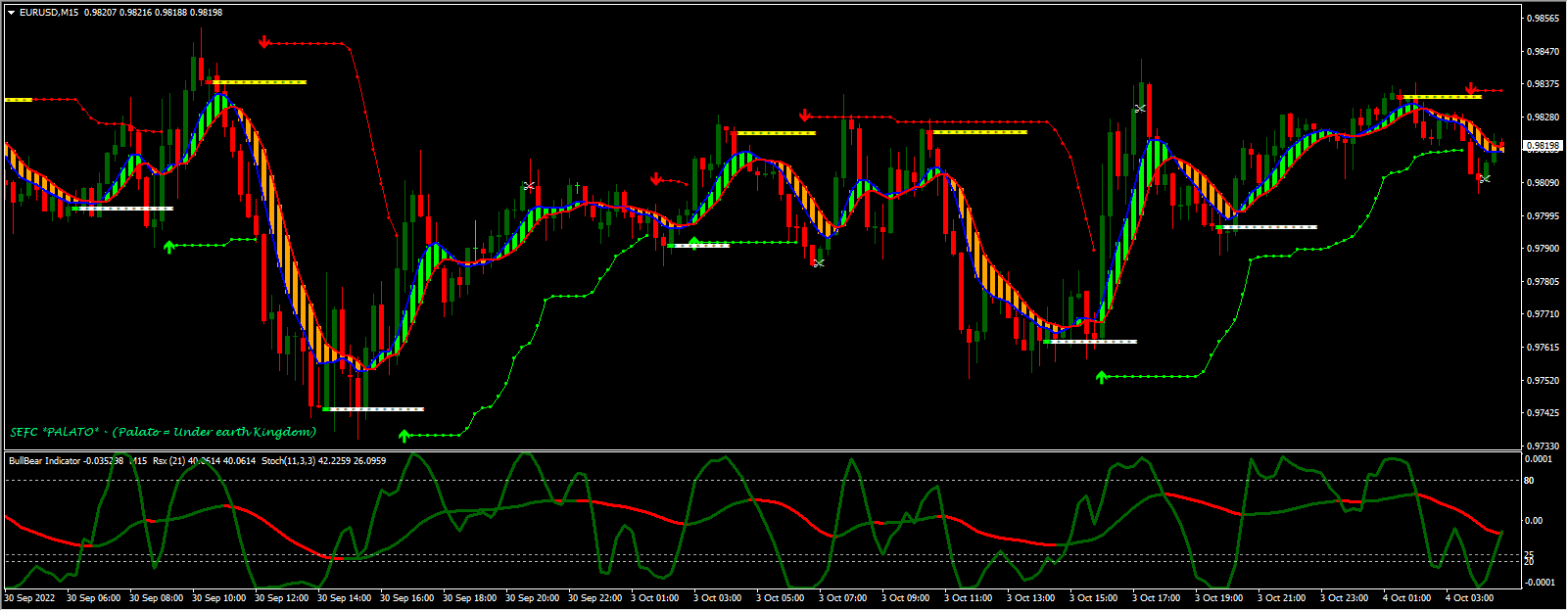The height and width of the screenshot is (611, 1568).
Task: Select the leftmost green buy arrow
Action: [x=168, y=246]
